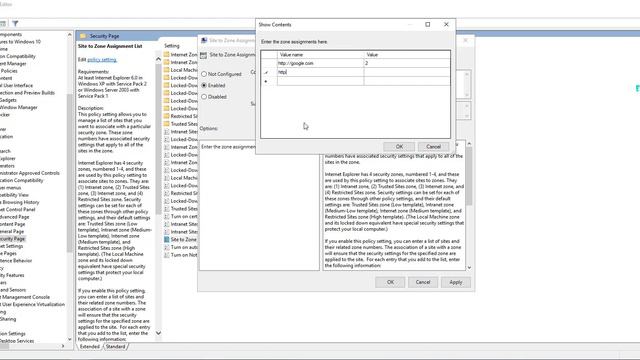Click the value name cell containing http
The height and width of the screenshot is (360, 640).
point(320,72)
